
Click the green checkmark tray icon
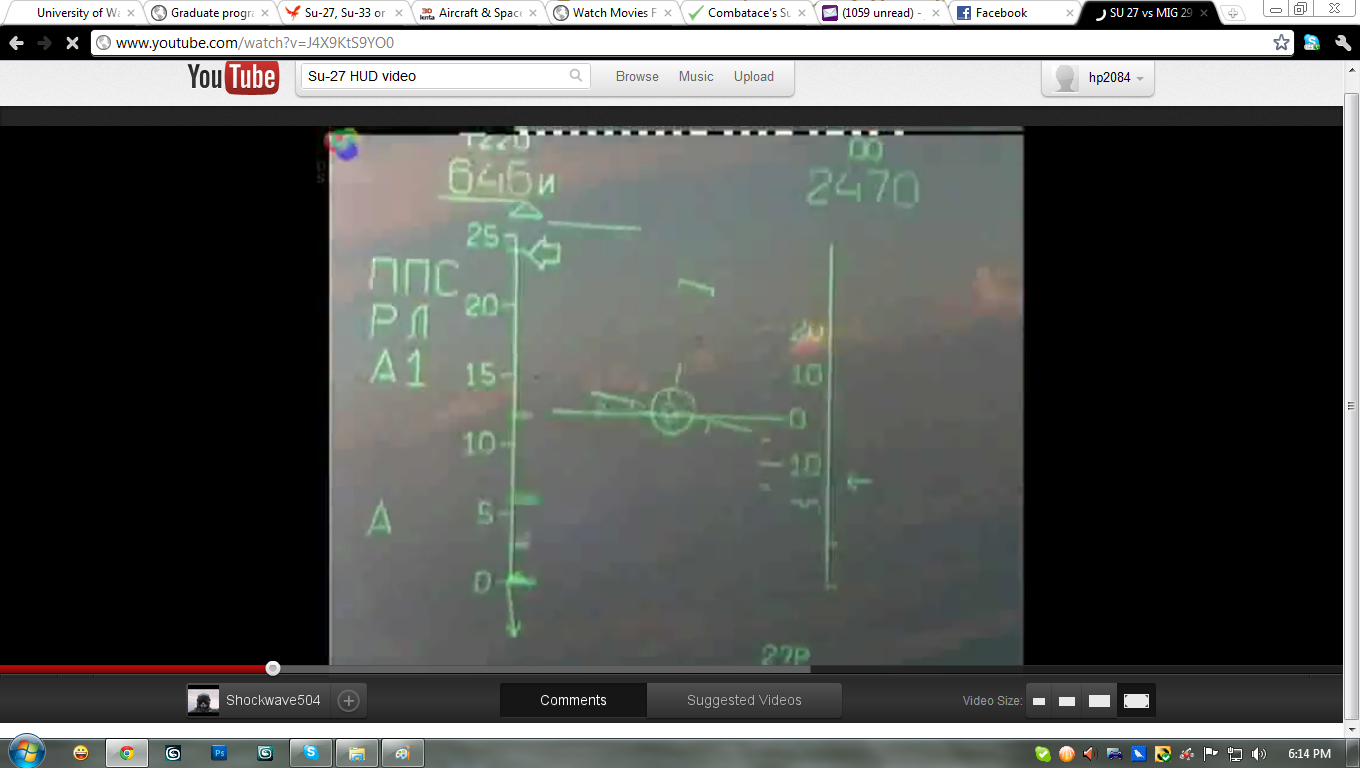point(1043,754)
